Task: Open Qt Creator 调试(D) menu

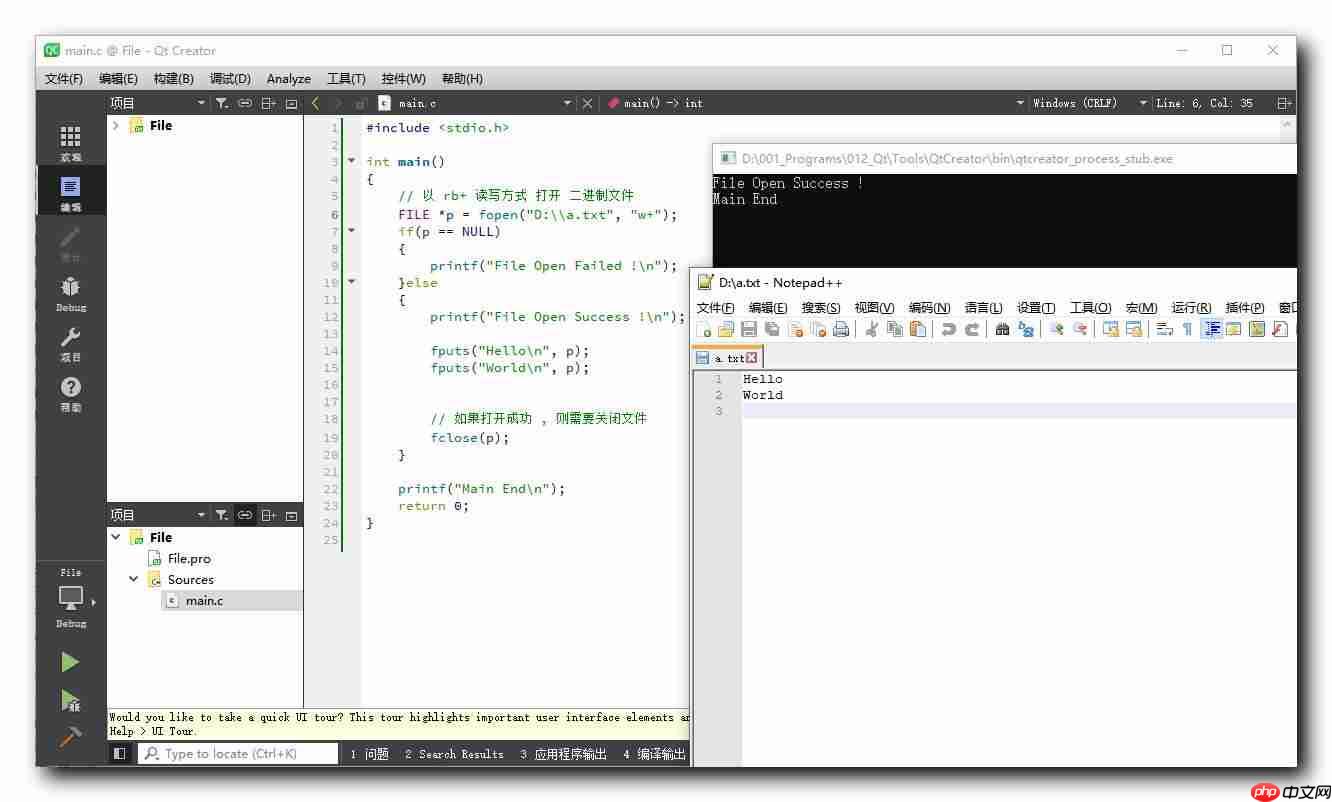Action: coord(230,78)
